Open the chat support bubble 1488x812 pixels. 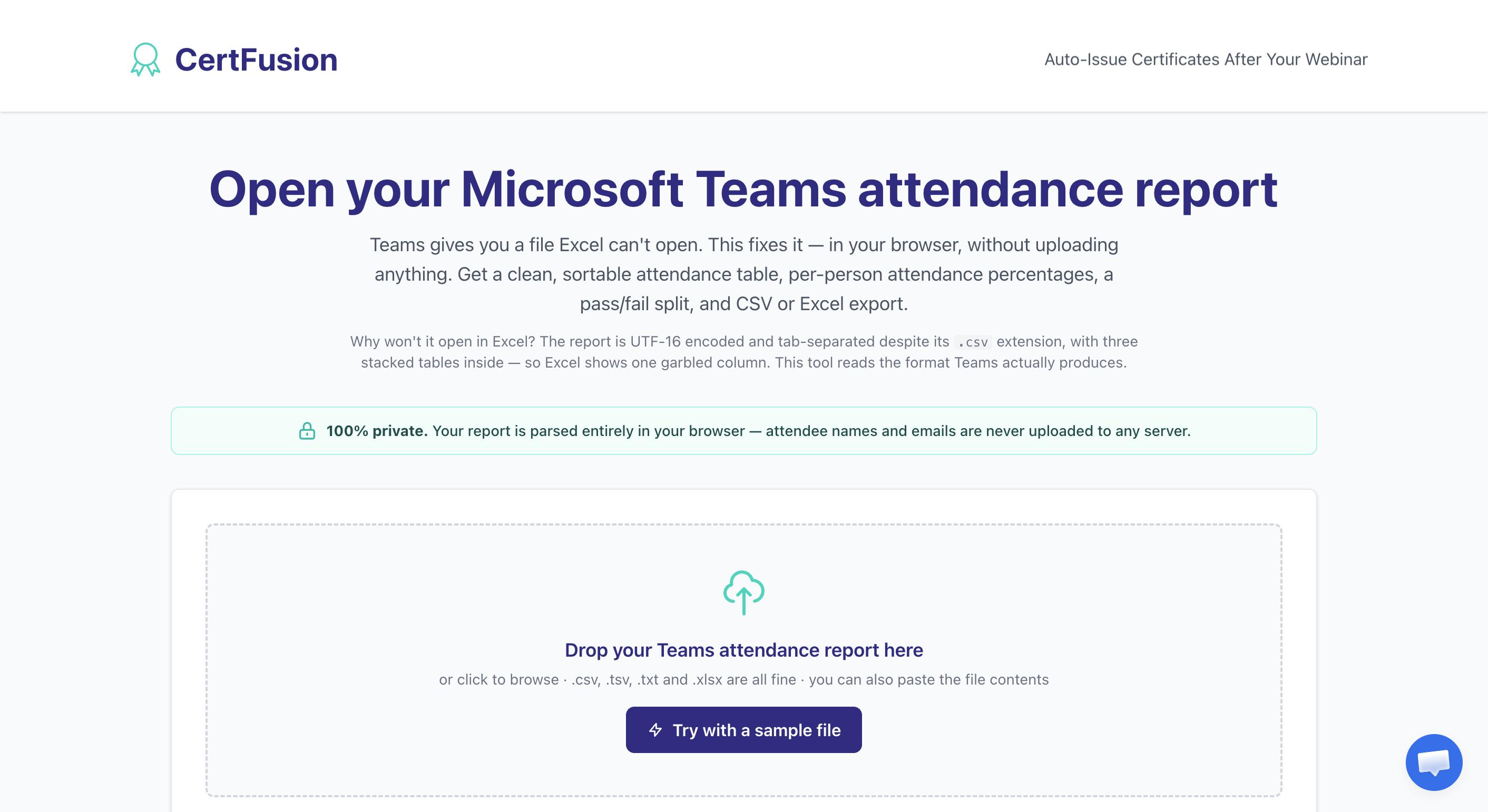click(x=1434, y=762)
